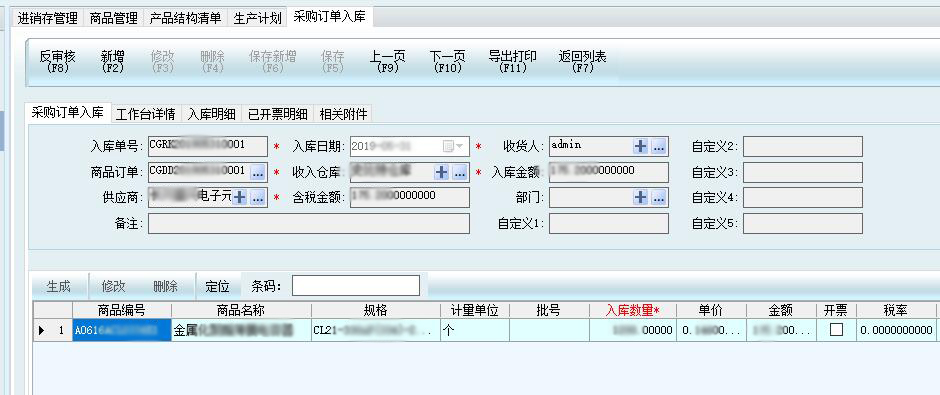Toggle the 开票 checkbox in row 1

point(836,330)
